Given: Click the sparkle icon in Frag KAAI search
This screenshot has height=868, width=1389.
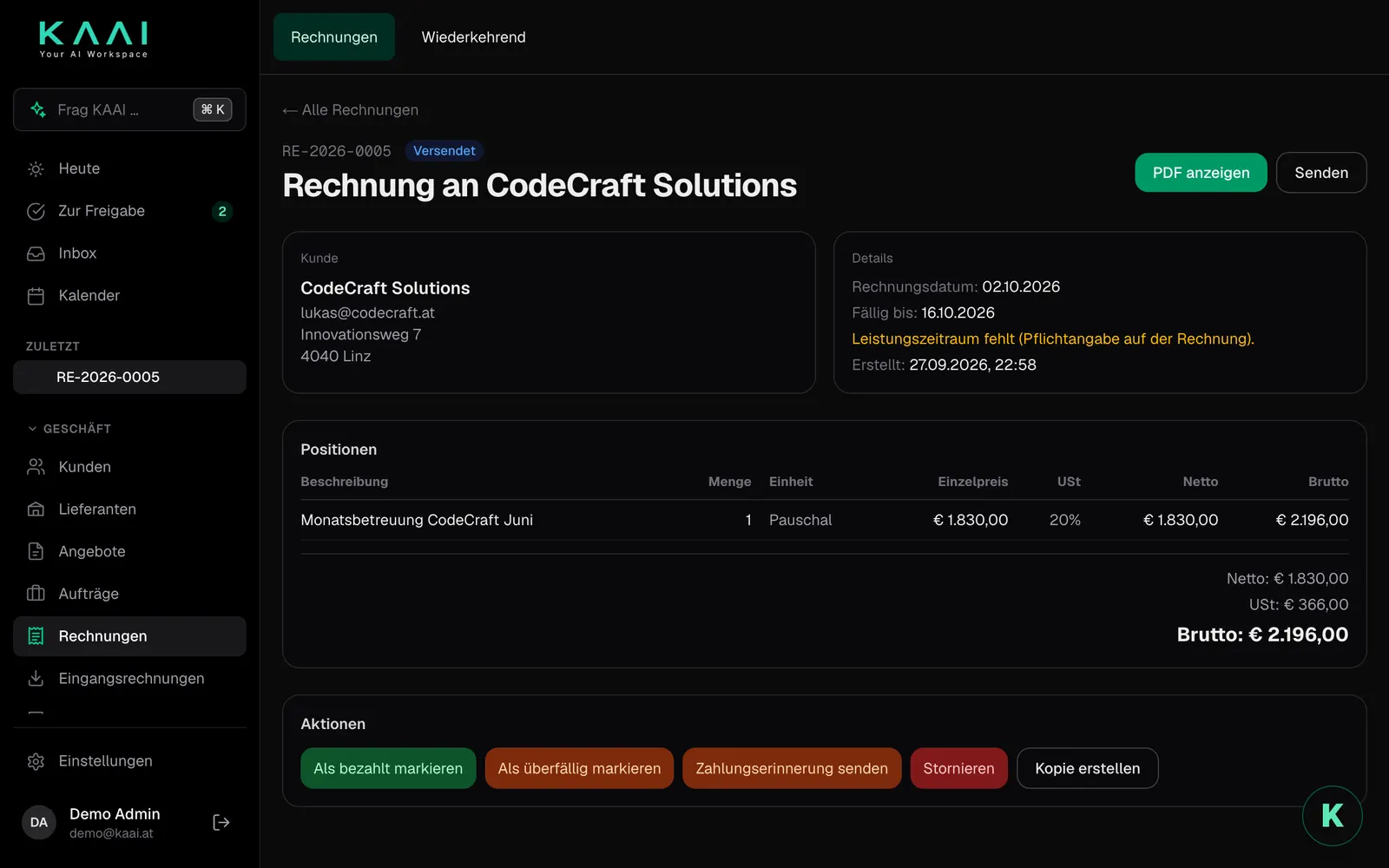Looking at the screenshot, I should pos(38,109).
